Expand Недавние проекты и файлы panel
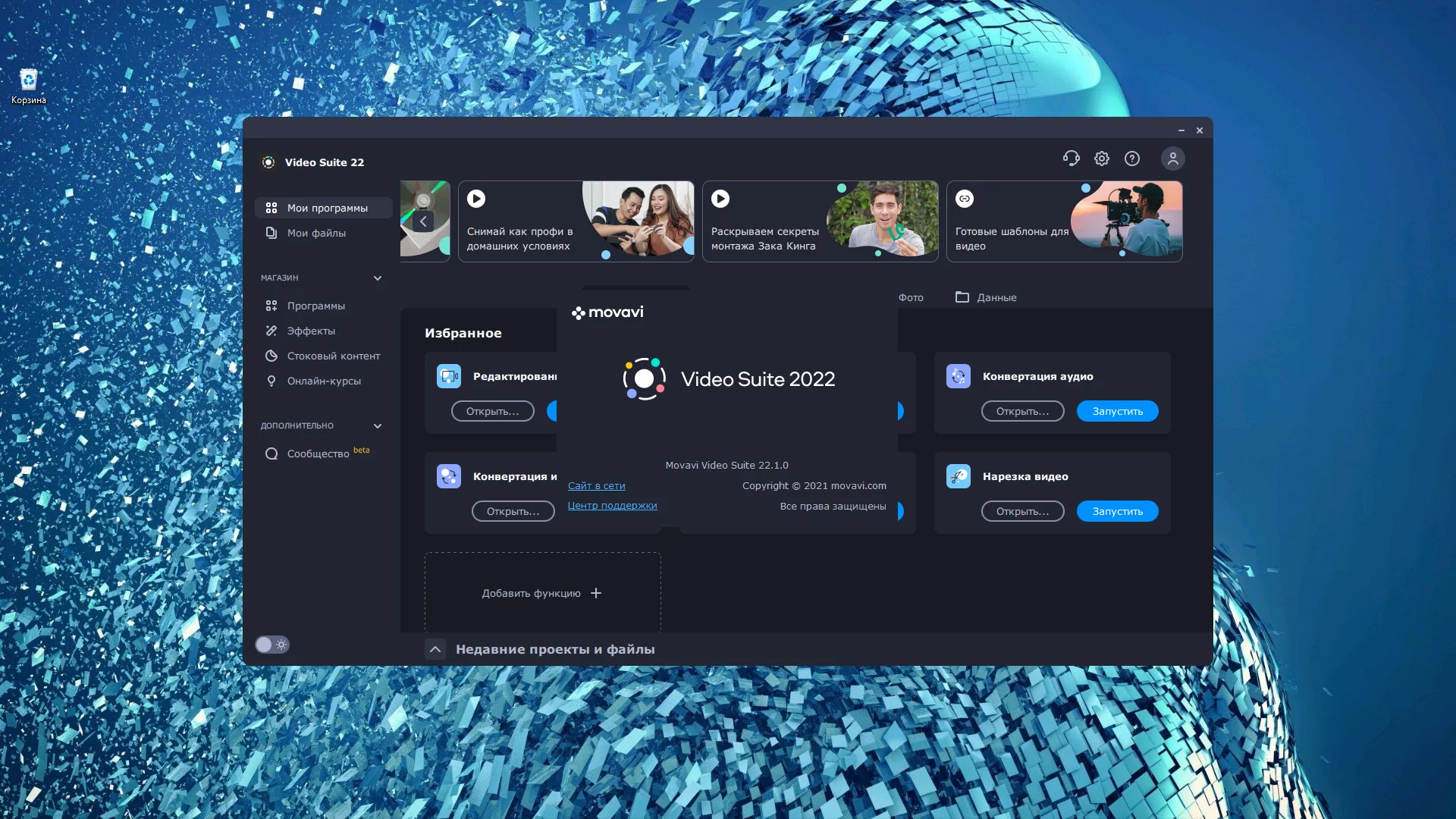The width and height of the screenshot is (1456, 819). click(435, 649)
